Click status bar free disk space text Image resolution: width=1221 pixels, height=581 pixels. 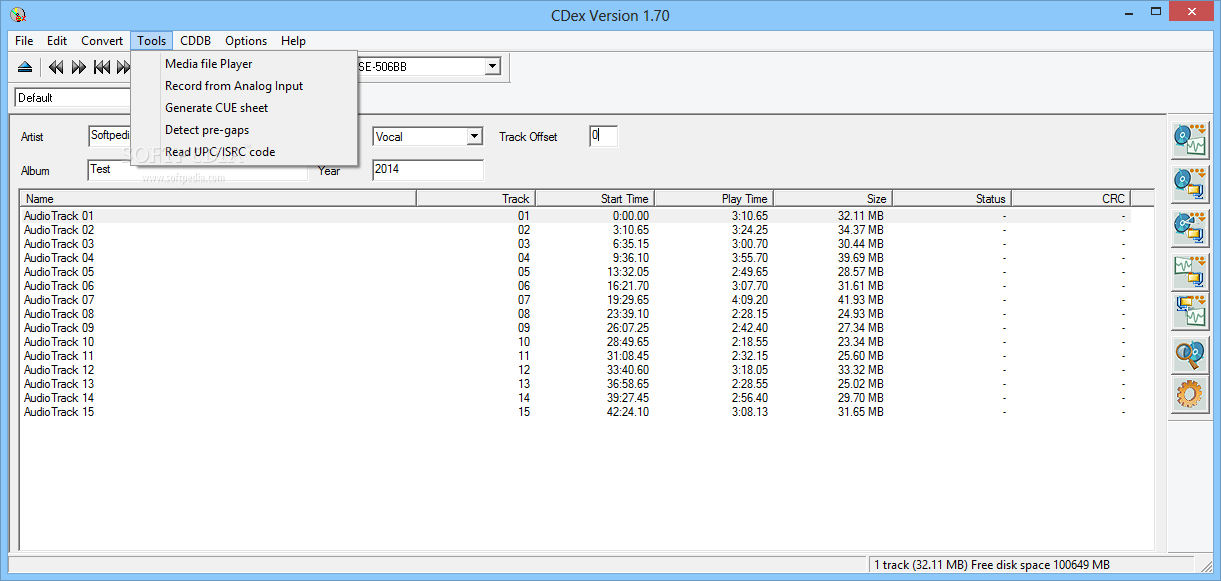click(992, 565)
